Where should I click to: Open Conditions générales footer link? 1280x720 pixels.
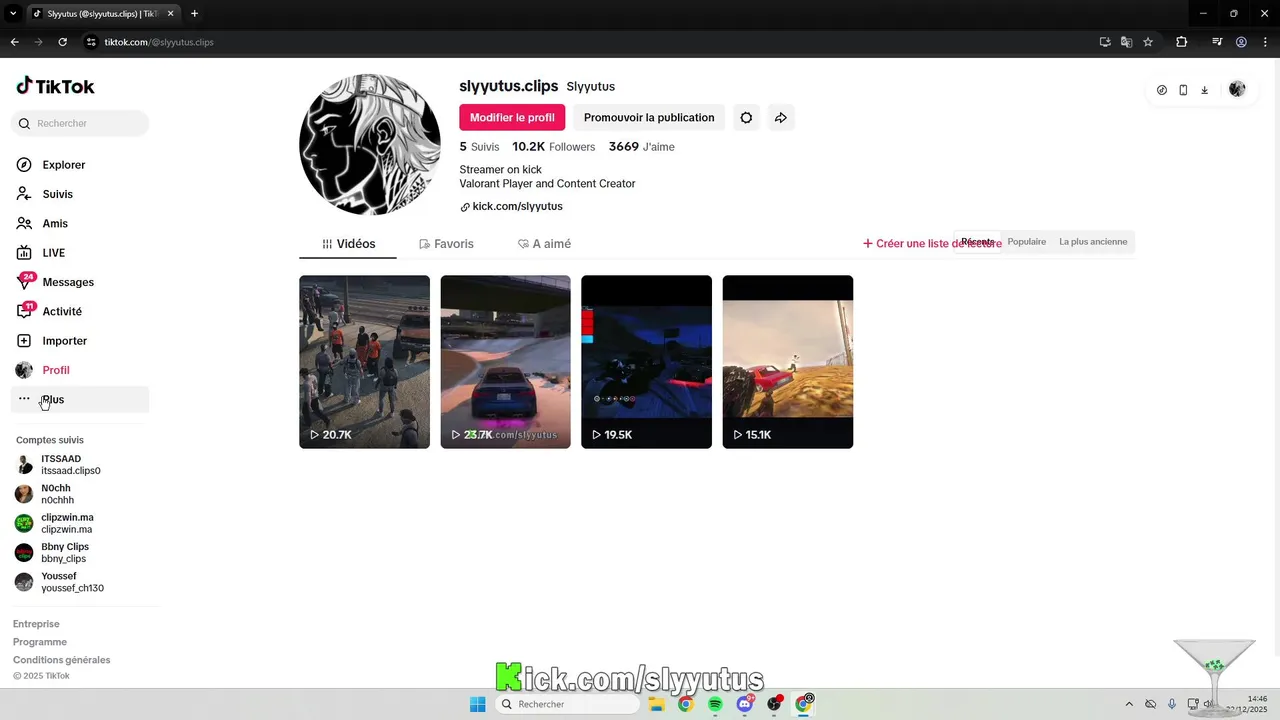[62, 660]
